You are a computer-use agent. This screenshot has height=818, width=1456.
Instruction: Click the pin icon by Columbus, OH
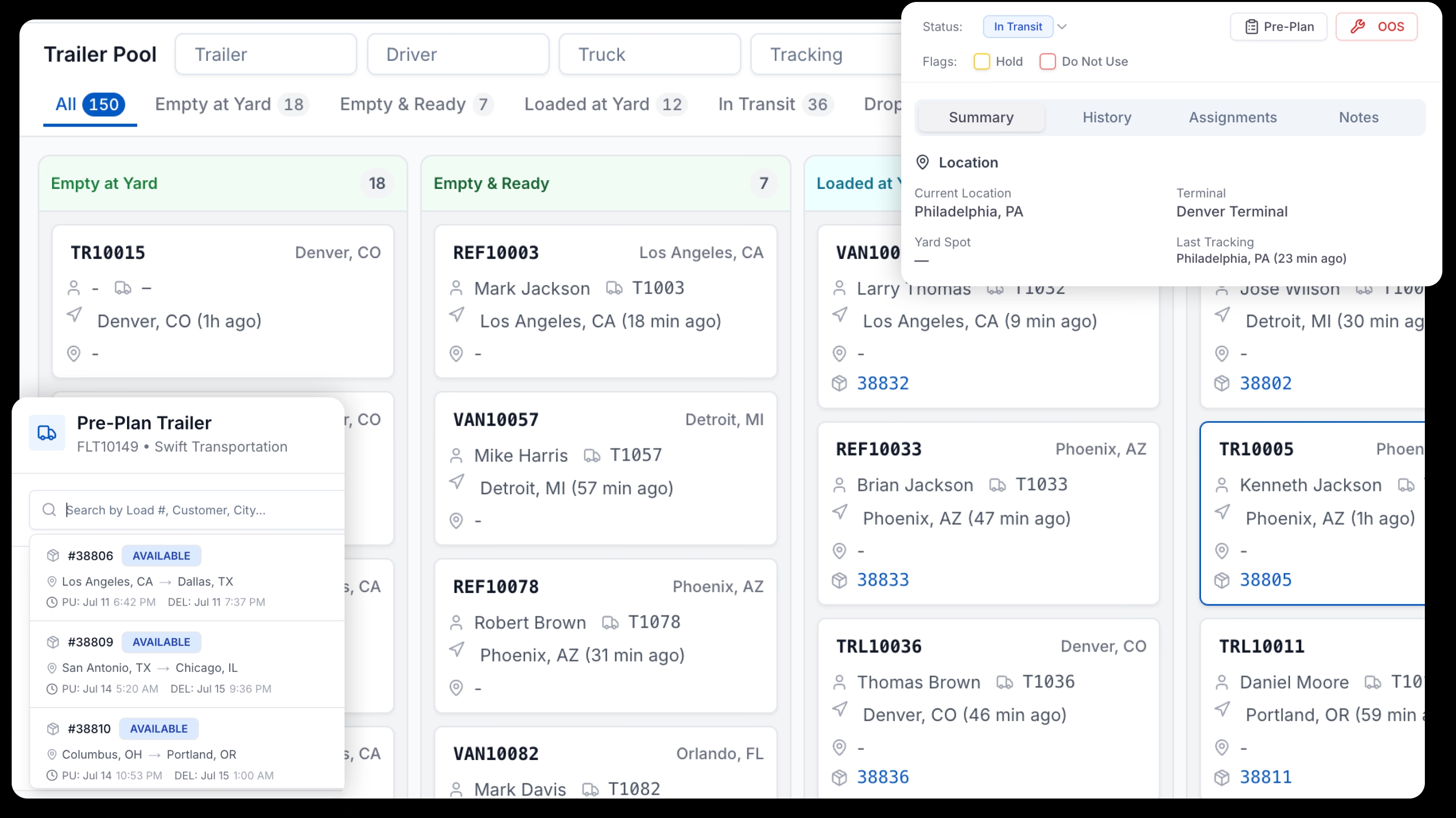pos(52,755)
